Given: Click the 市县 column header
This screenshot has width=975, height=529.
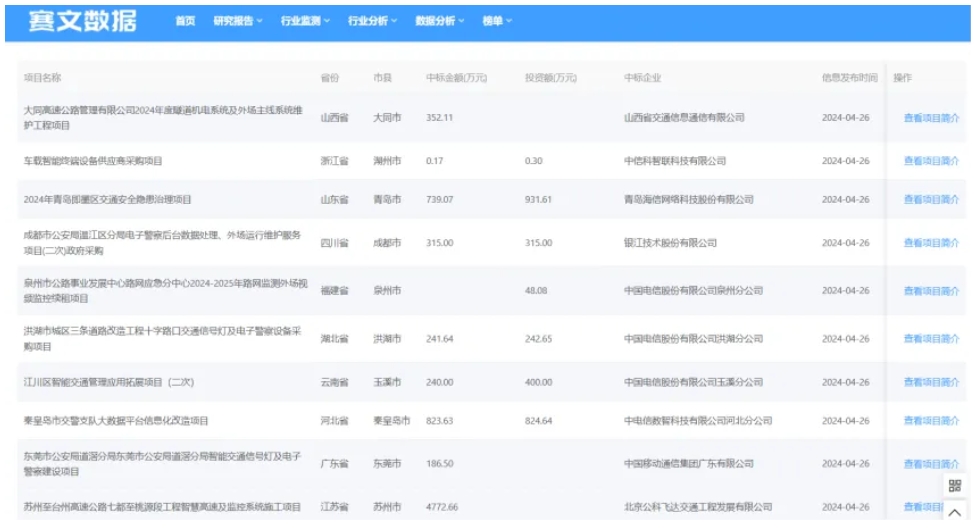Looking at the screenshot, I should point(382,78).
